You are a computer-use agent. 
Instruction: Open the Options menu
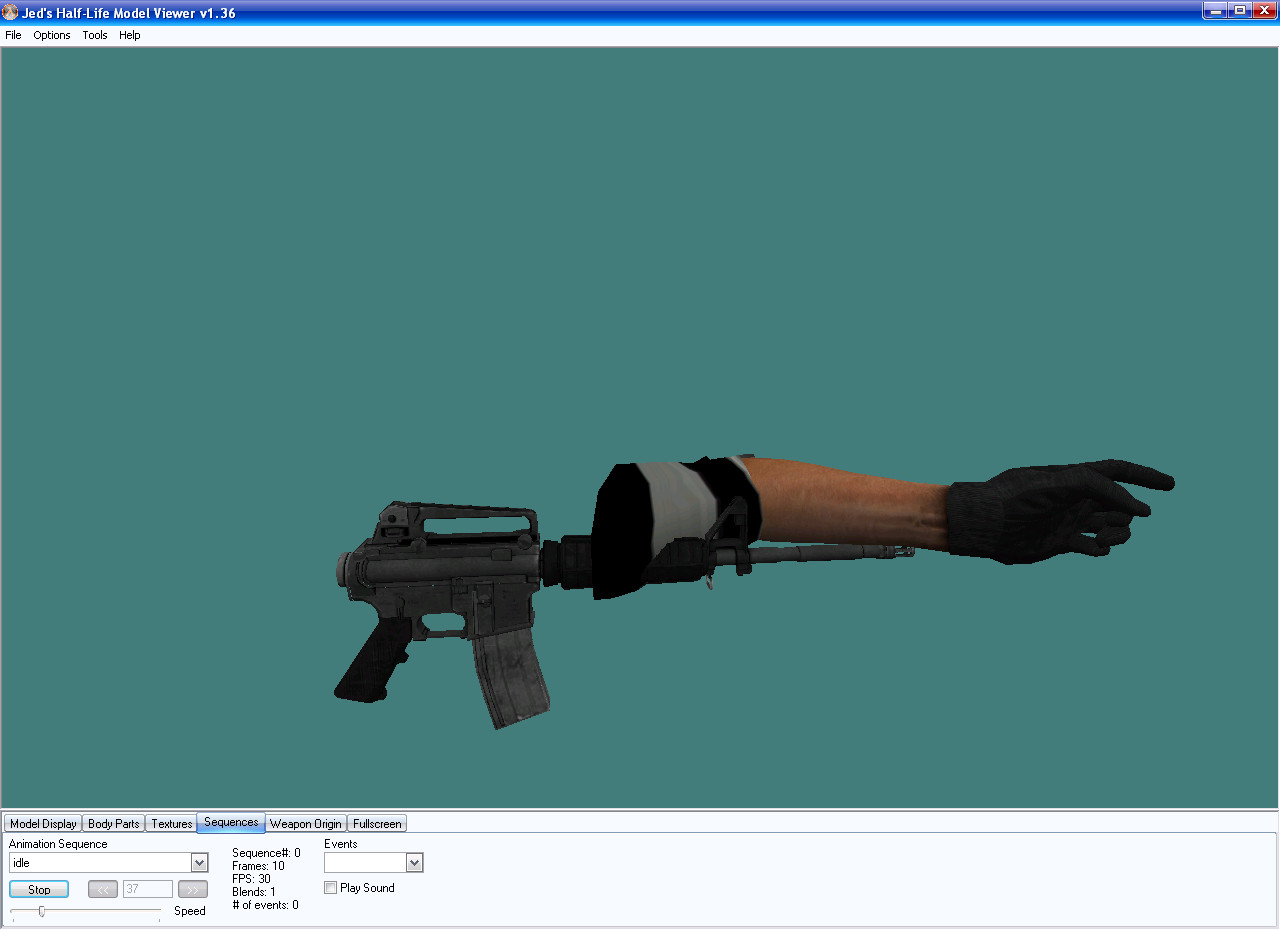tap(52, 35)
